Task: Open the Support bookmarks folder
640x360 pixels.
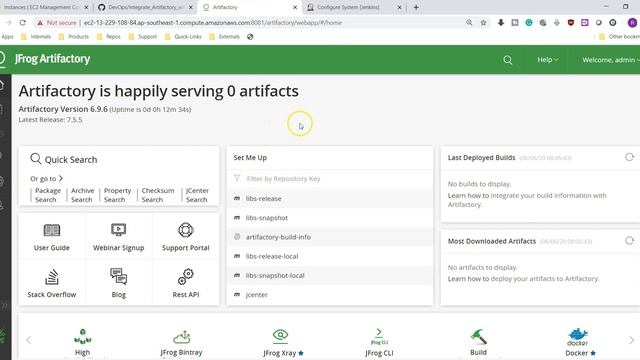Action: point(142,37)
